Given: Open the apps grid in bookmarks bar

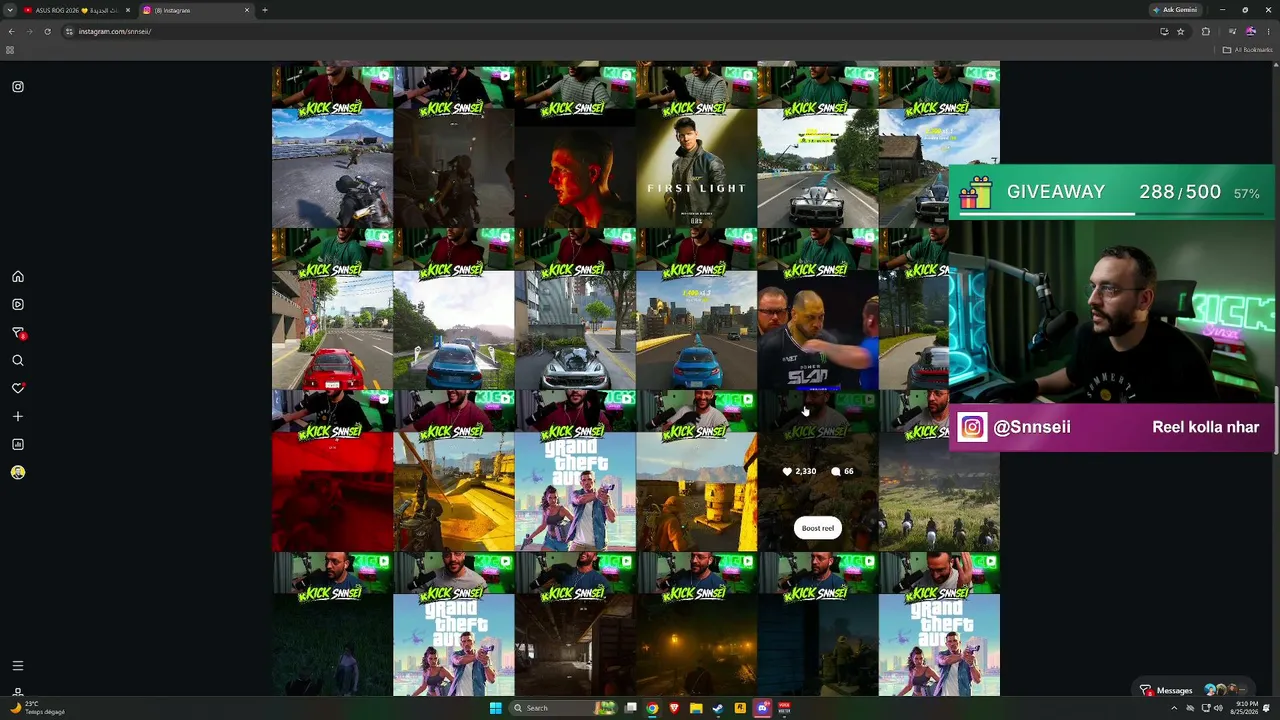Looking at the screenshot, I should click(x=10, y=50).
